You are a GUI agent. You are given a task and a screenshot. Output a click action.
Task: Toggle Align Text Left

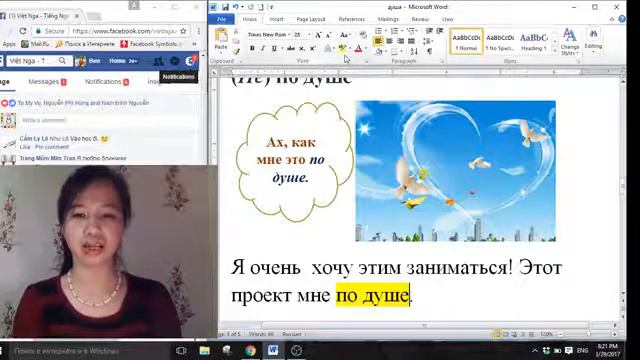click(378, 41)
